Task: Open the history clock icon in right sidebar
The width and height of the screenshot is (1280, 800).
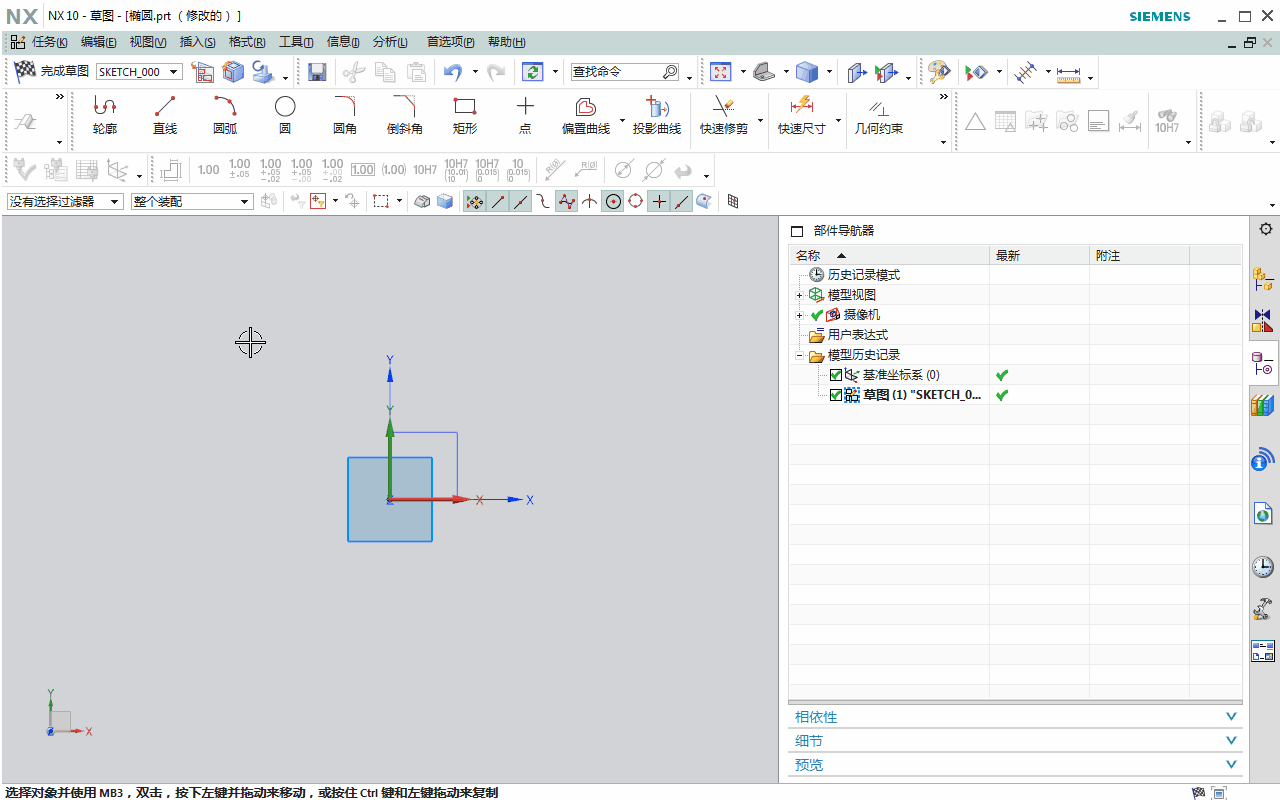Action: [x=1263, y=567]
